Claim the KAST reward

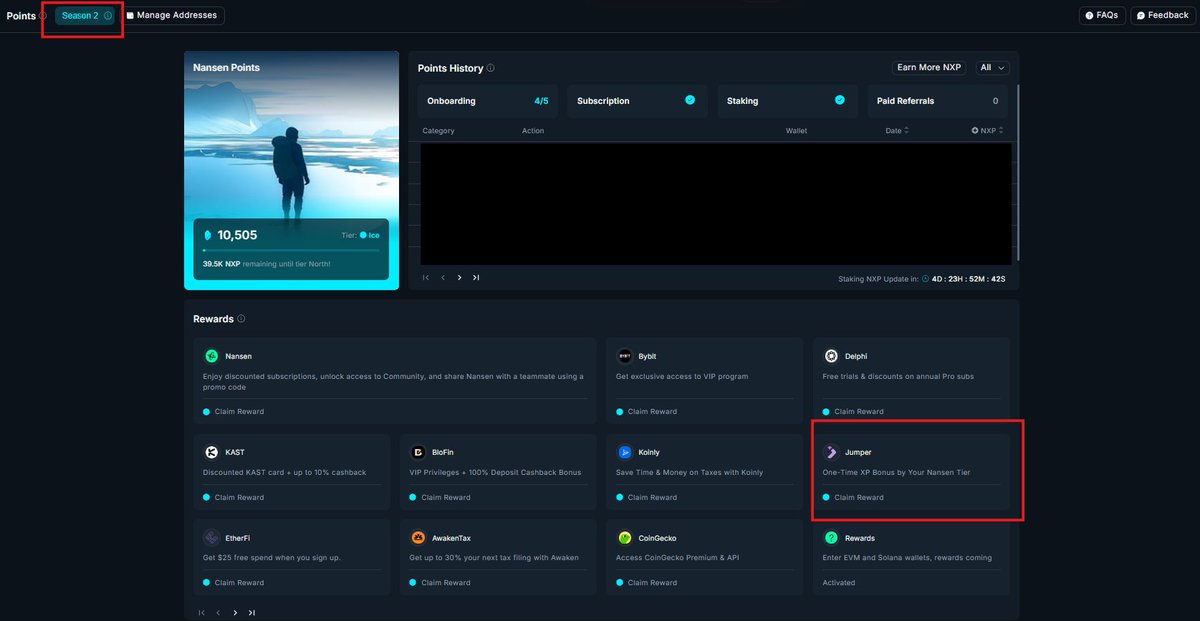(x=234, y=497)
